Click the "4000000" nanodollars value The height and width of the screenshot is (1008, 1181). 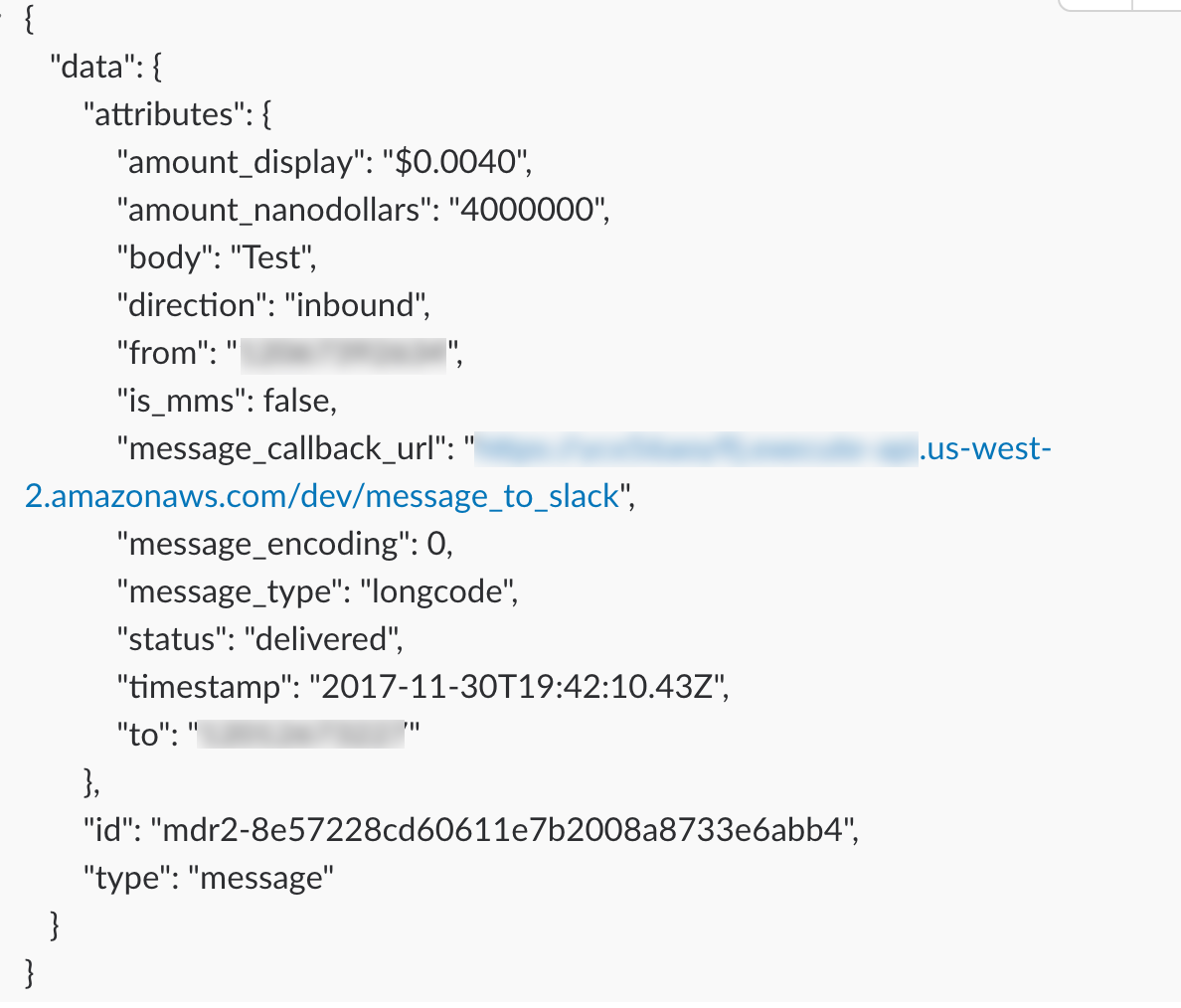coord(527,210)
